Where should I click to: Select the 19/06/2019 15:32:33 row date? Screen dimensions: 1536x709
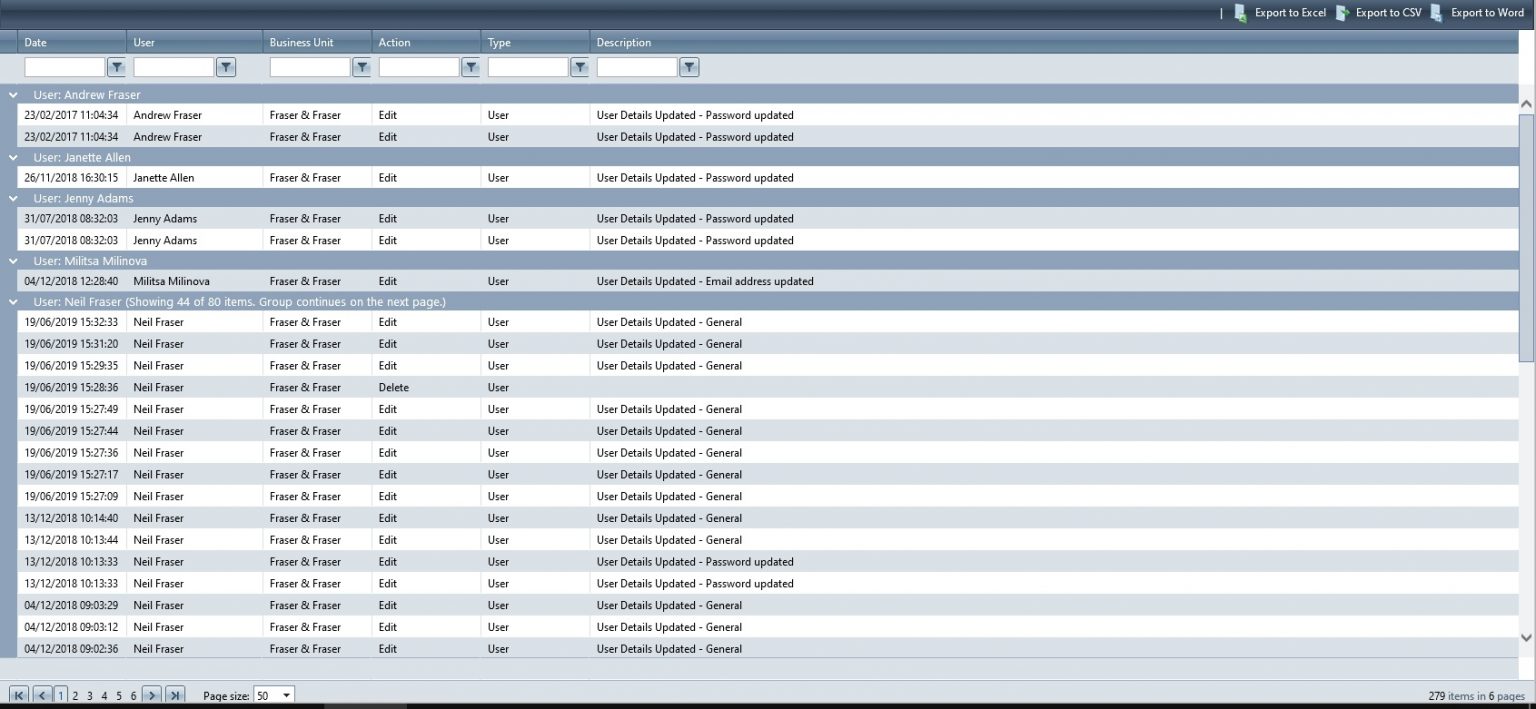[71, 322]
